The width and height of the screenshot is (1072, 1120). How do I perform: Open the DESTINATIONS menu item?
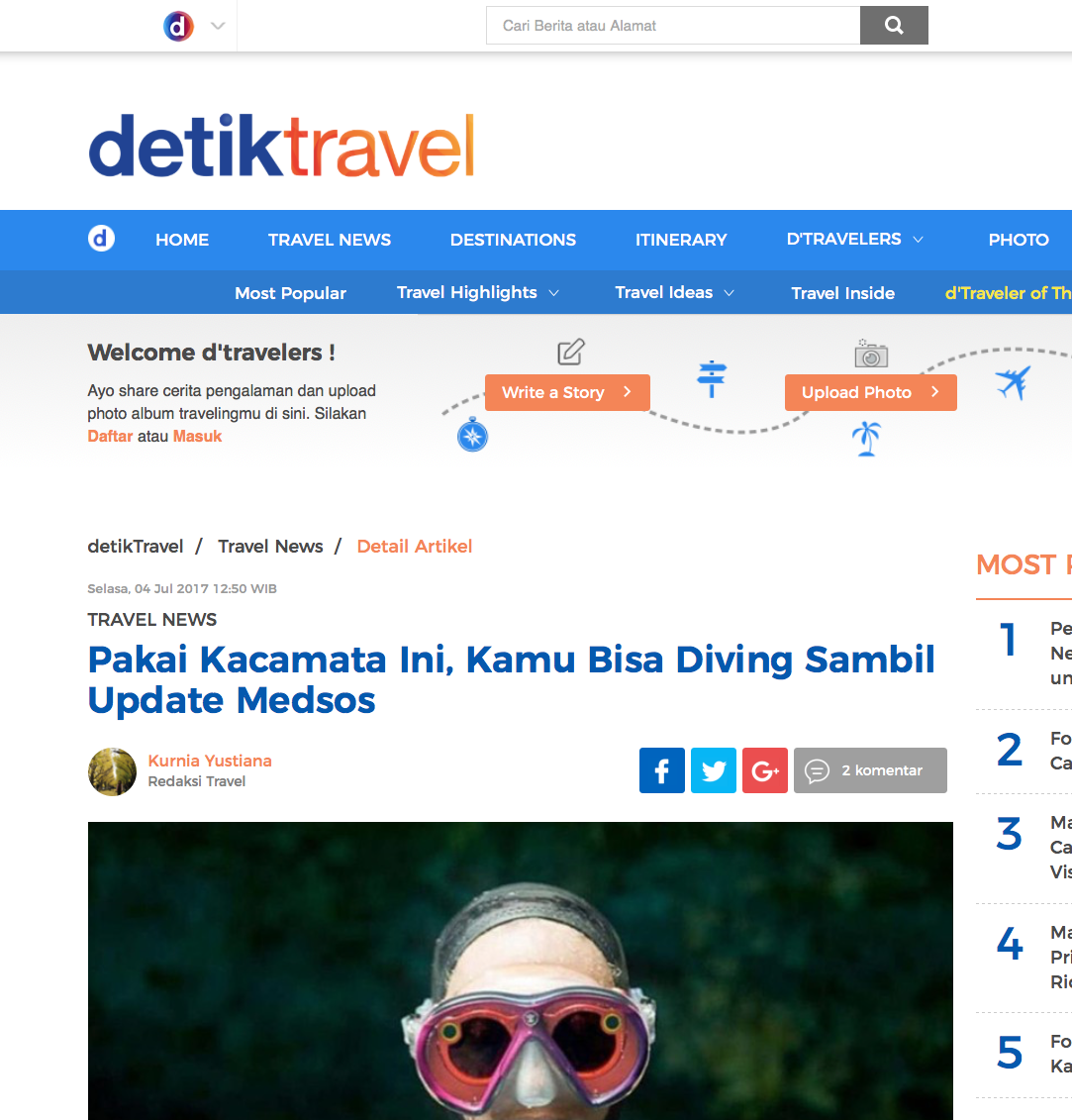pyautogui.click(x=513, y=240)
